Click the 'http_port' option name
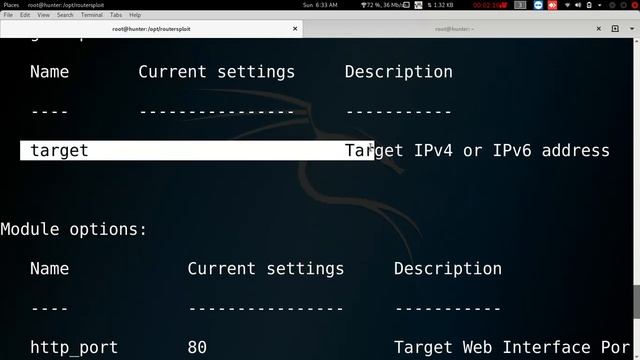This screenshot has width=640, height=360. (x=74, y=348)
